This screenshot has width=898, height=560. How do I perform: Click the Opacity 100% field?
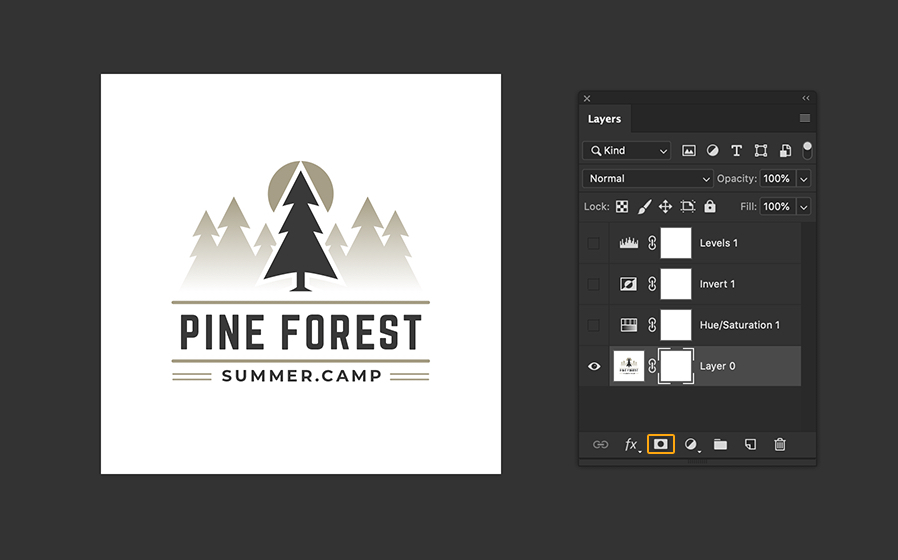pyautogui.click(x=777, y=179)
